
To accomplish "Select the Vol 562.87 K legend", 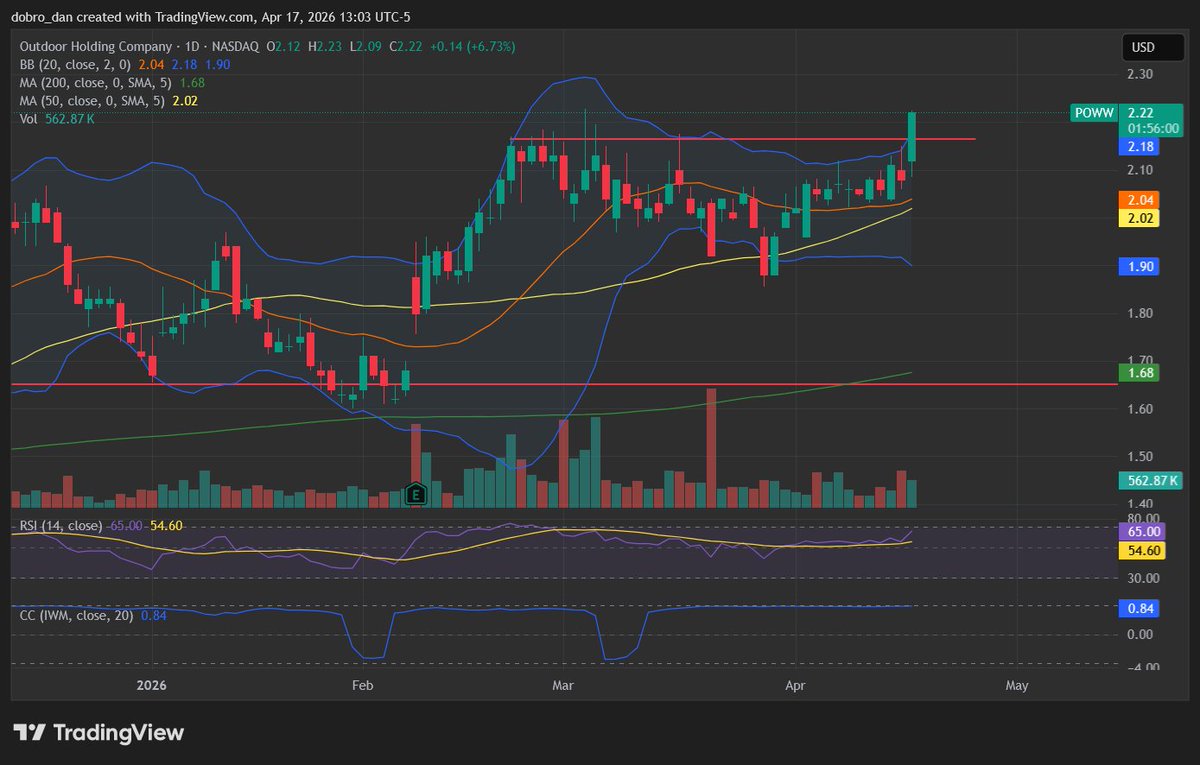I will (57, 119).
